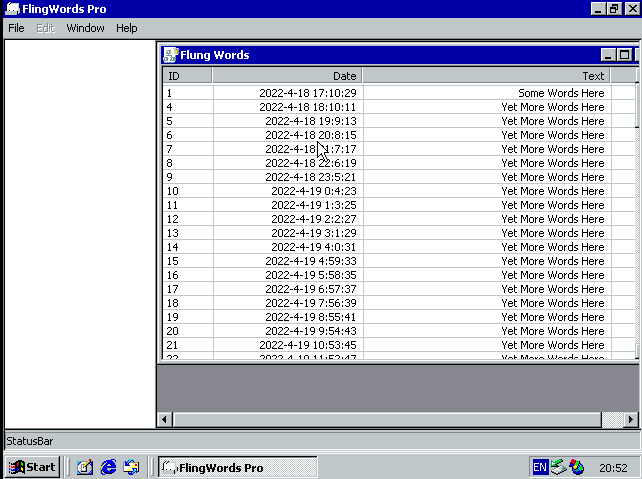Click 'Yet More Words Here' in row 20

[x=553, y=331]
